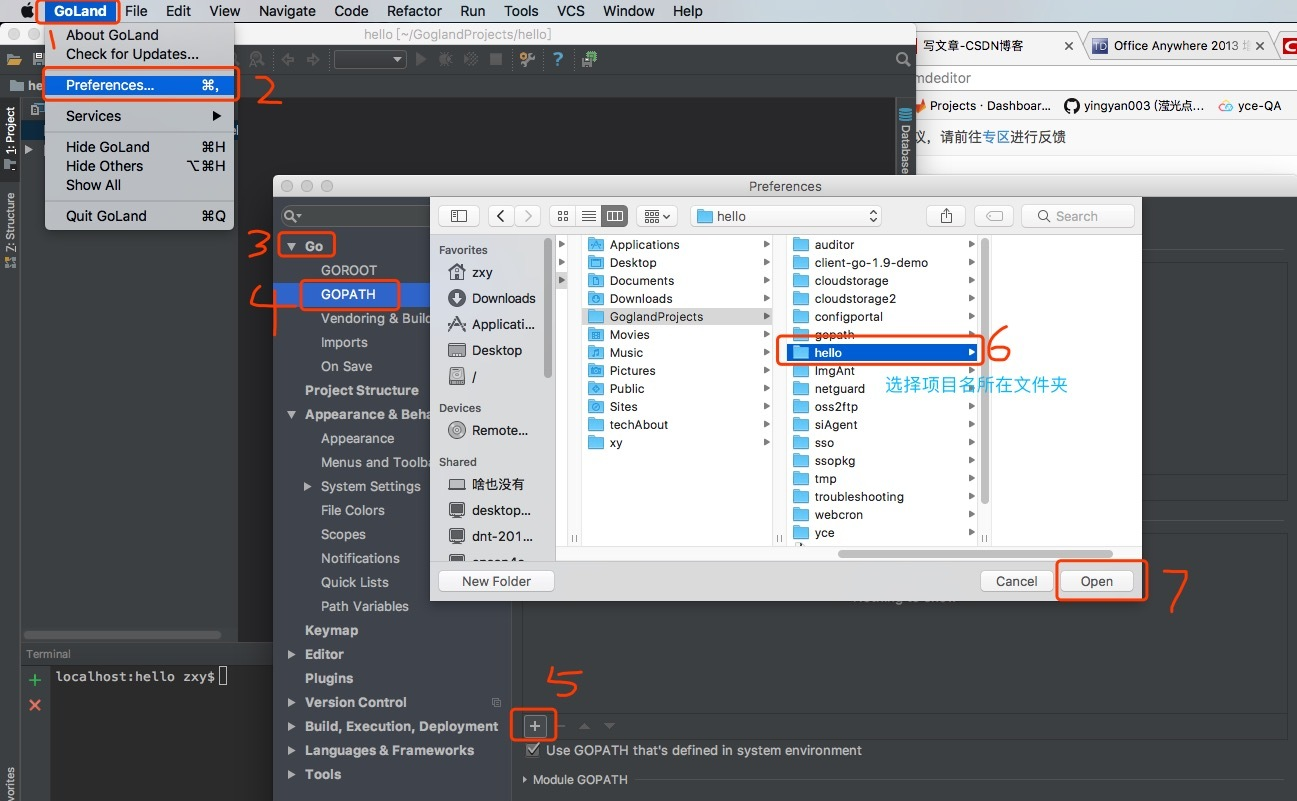Choose Preferences... from the GoLand menu
1297x801 pixels.
tap(139, 85)
